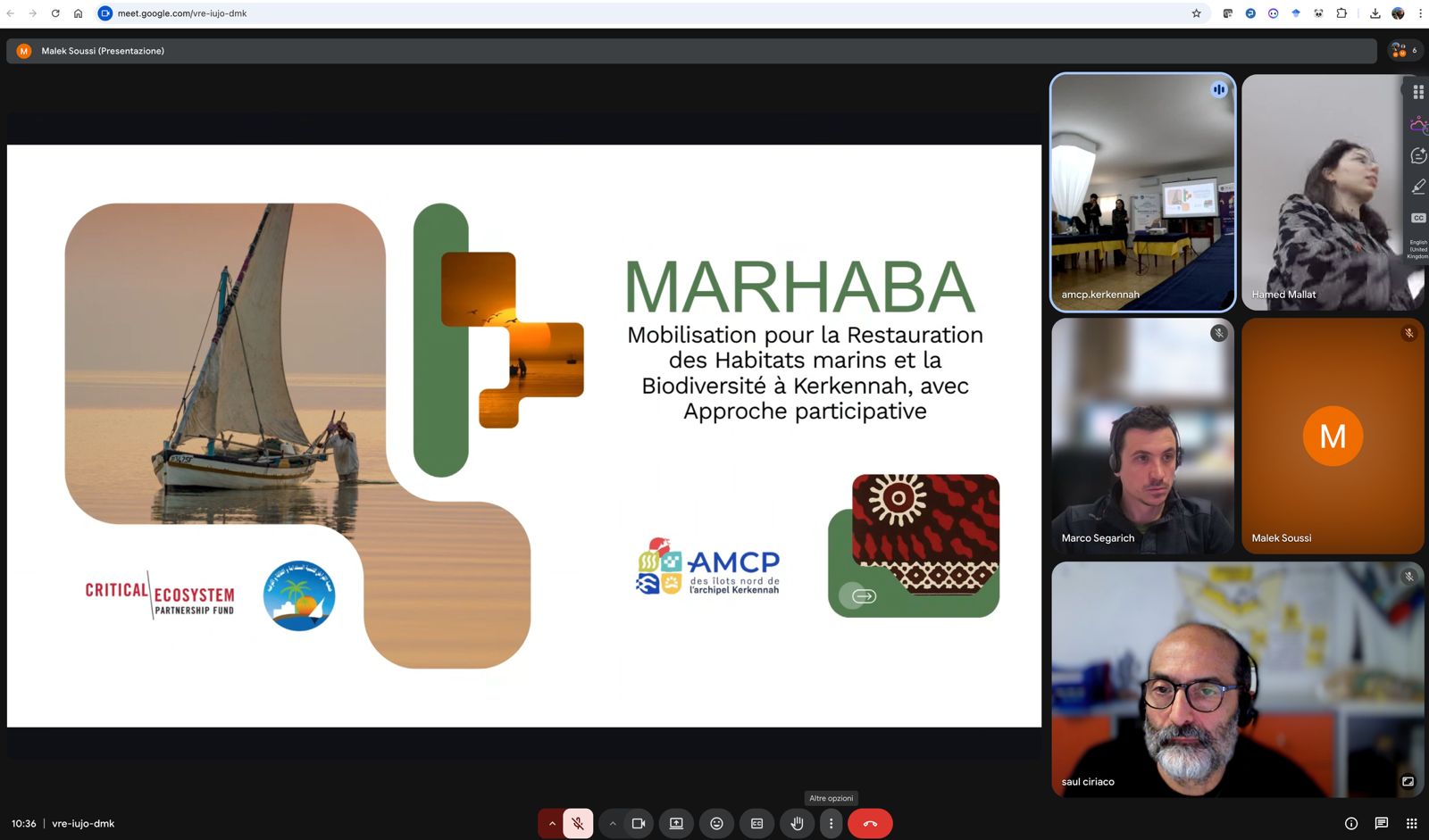Open meeting details info icon
Screen dimensions: 1429x840
(x=1351, y=823)
